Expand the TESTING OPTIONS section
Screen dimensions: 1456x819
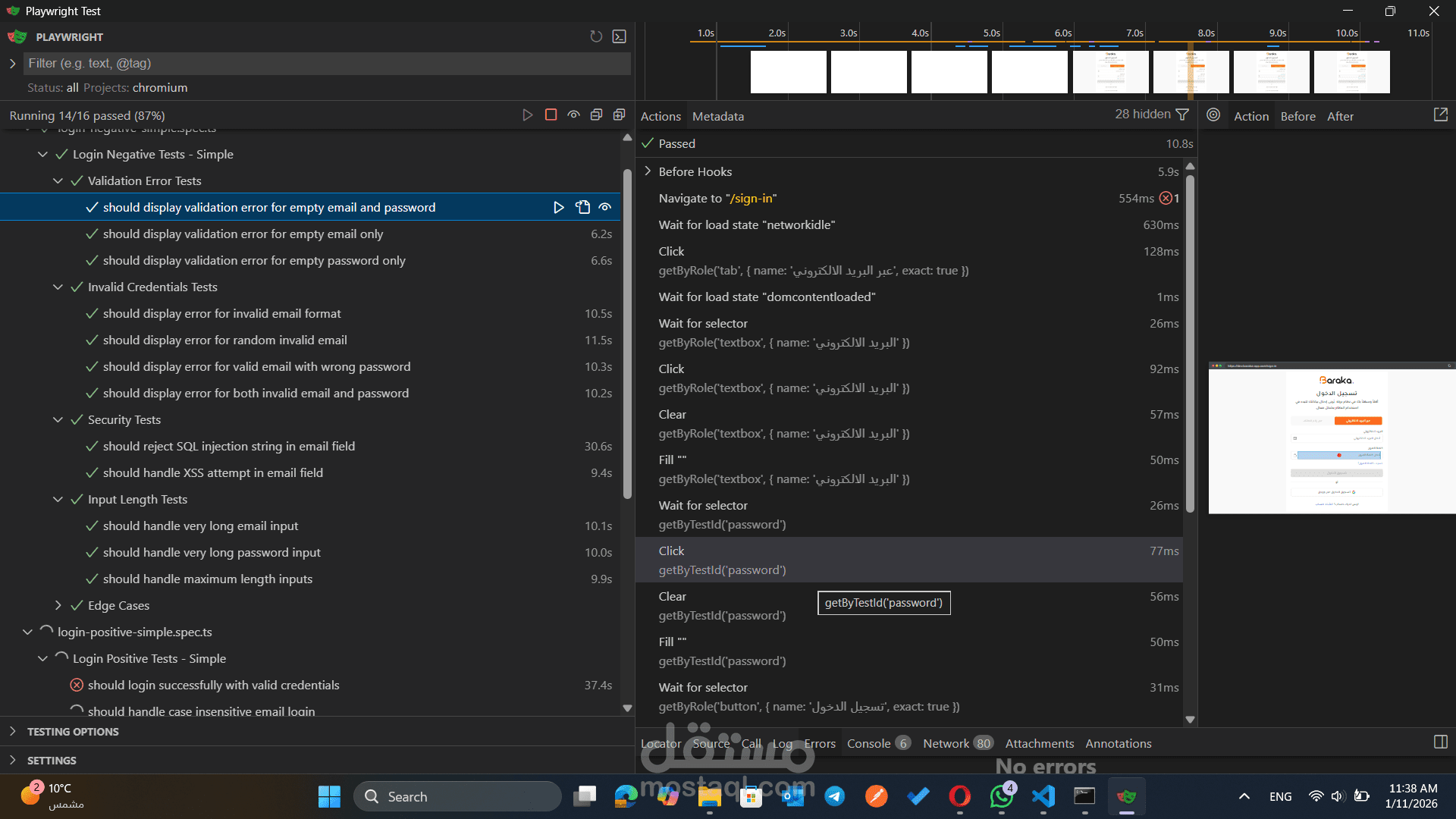[73, 732]
